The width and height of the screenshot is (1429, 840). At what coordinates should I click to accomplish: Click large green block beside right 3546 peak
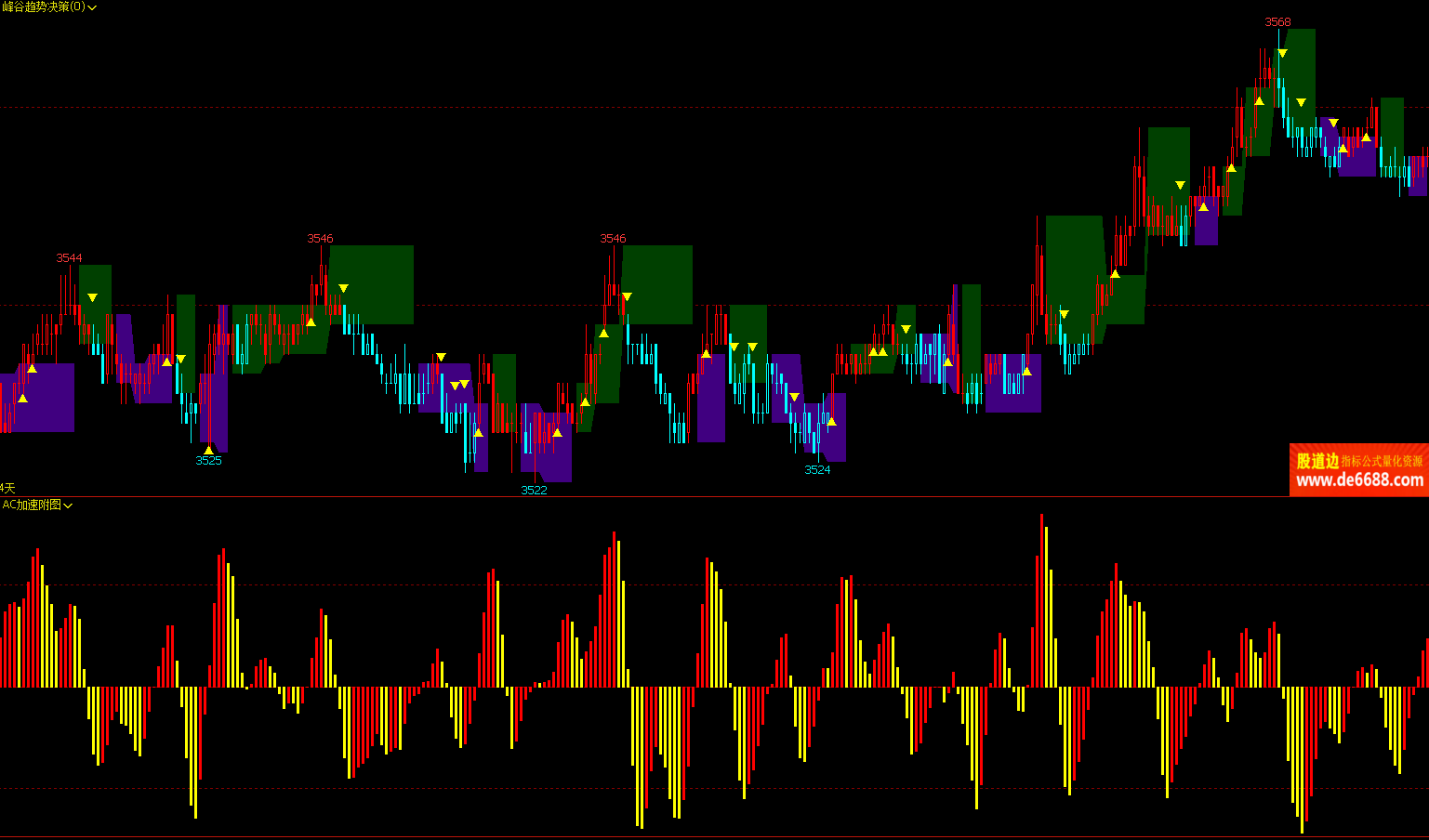(660, 283)
